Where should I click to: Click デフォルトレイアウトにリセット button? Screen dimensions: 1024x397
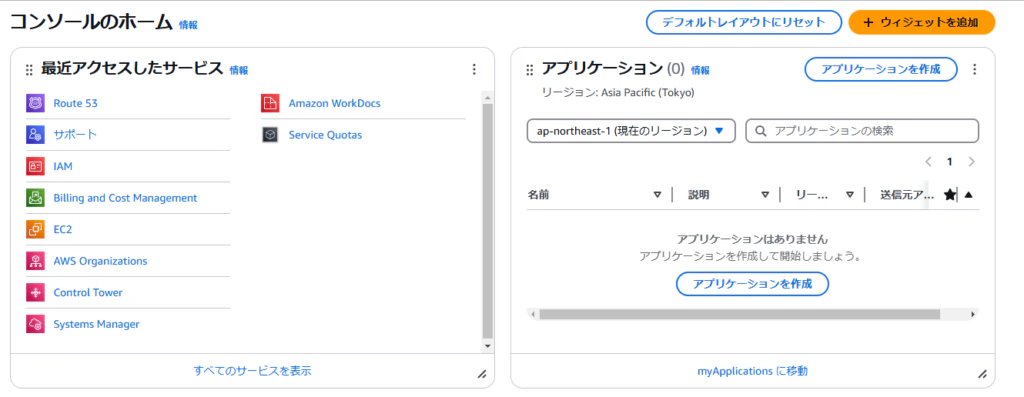(744, 22)
